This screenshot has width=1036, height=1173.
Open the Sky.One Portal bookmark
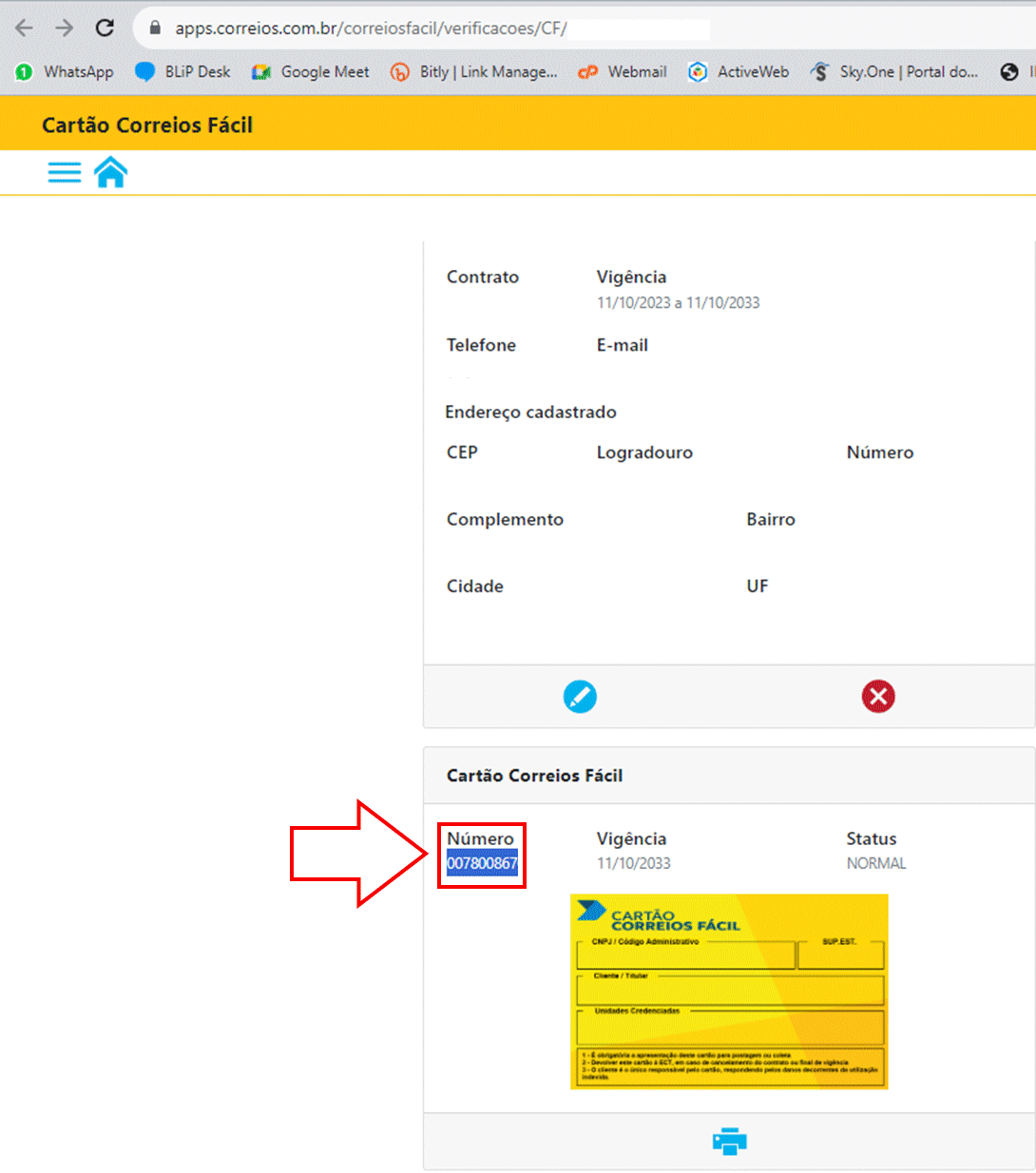coord(893,71)
